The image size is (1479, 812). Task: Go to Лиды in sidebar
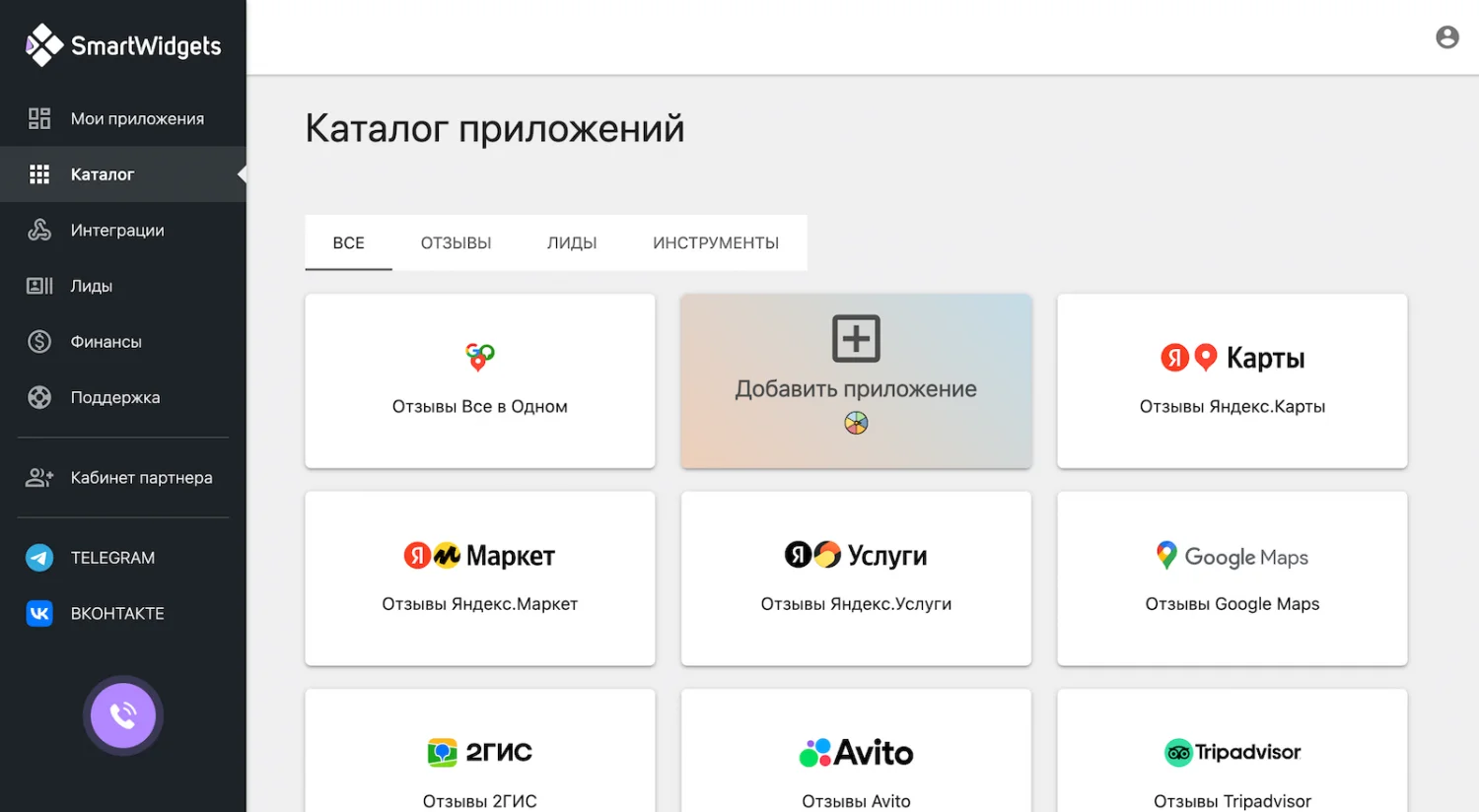[92, 287]
